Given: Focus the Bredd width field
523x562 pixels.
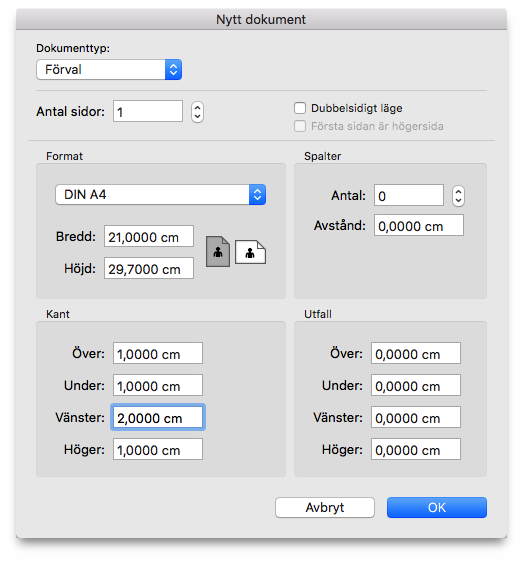Looking at the screenshot, I should tap(149, 236).
